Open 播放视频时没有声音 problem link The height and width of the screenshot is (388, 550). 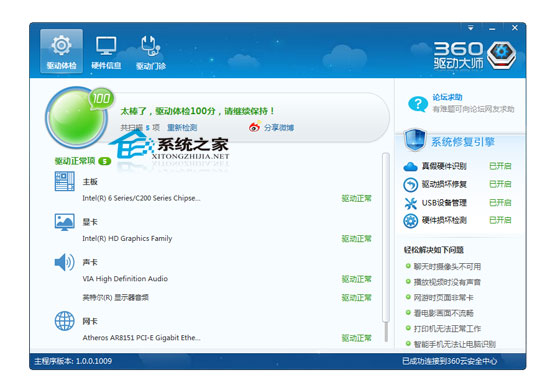click(x=447, y=282)
